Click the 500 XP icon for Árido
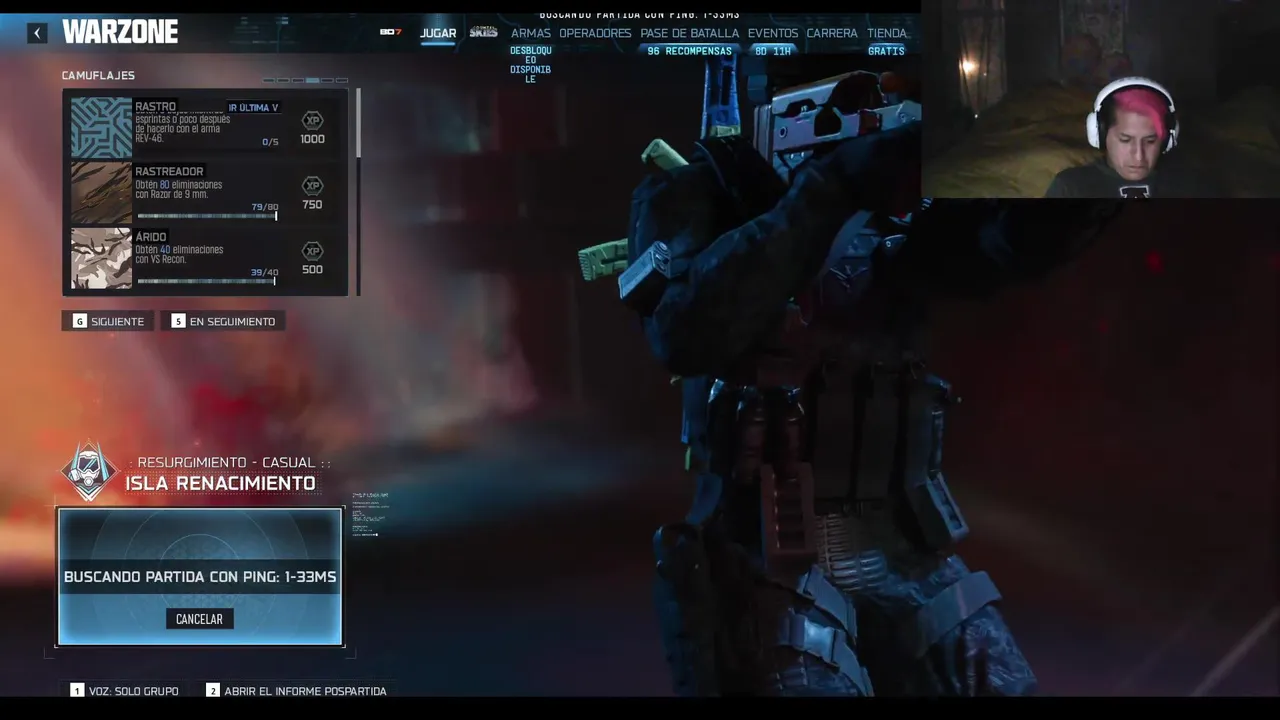The height and width of the screenshot is (720, 1280). pos(312,251)
